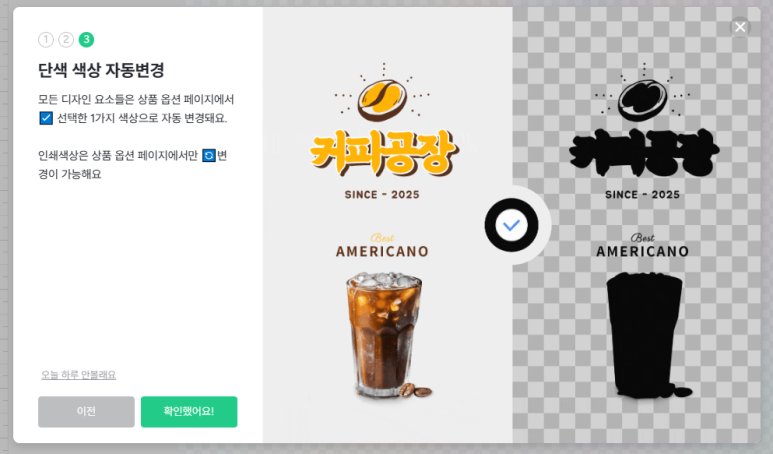This screenshot has height=454, width=773.
Task: Click the blue refresh icon in text
Action: [209, 156]
